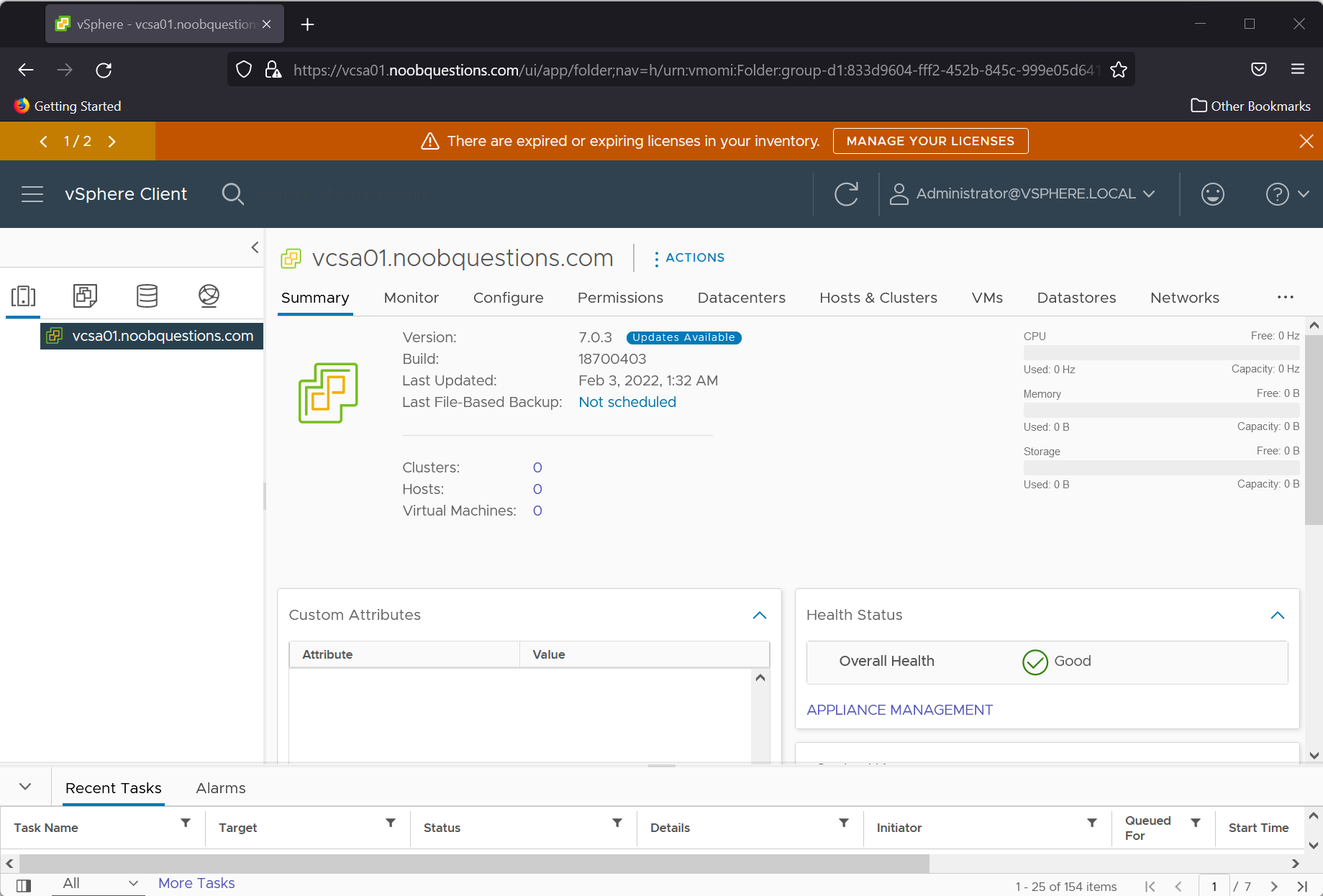Go to the next tasks page
This screenshot has height=896, width=1323.
click(x=1274, y=887)
